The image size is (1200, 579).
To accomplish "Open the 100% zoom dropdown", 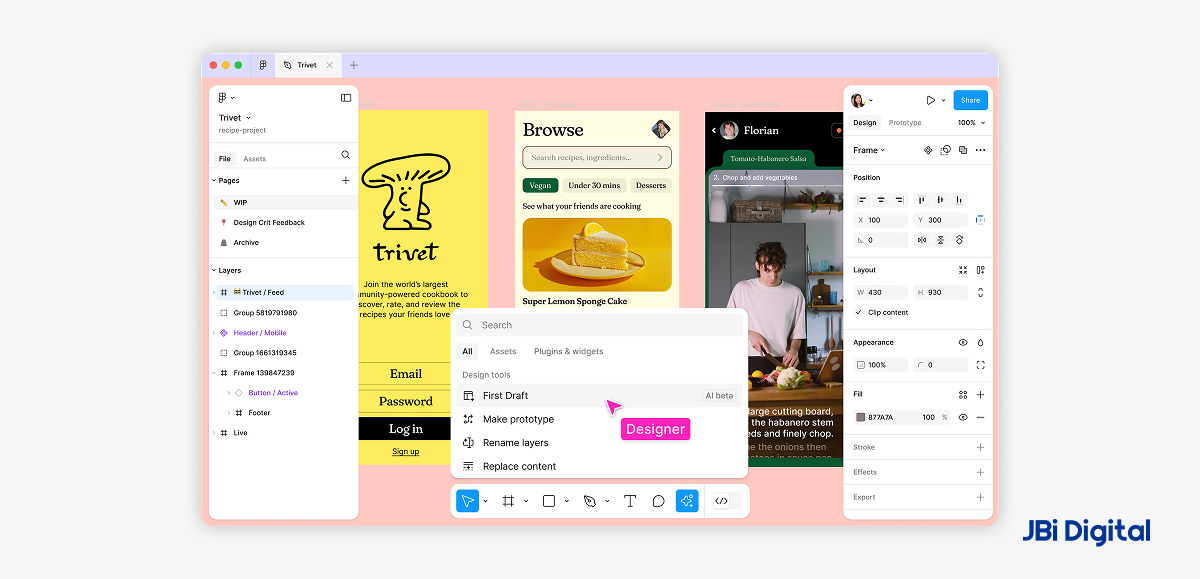I will [972, 123].
